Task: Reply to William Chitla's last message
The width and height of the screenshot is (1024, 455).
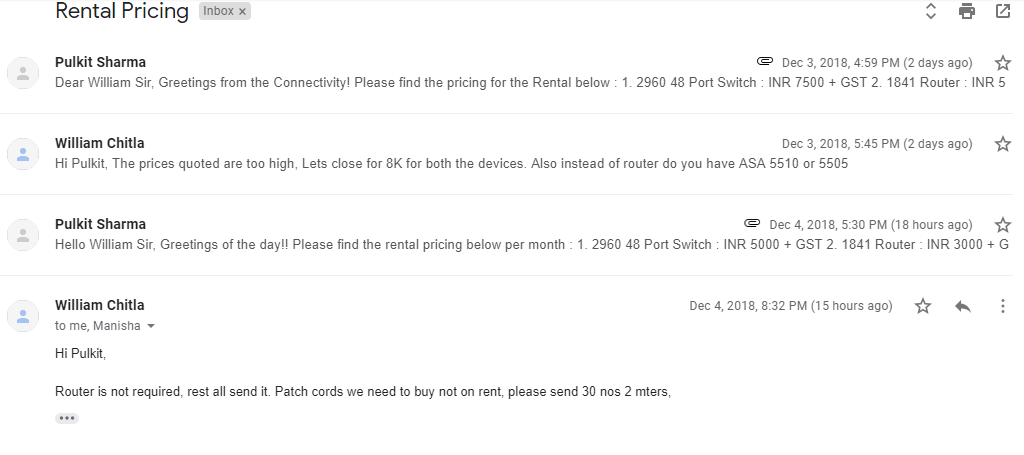Action: pos(963,306)
